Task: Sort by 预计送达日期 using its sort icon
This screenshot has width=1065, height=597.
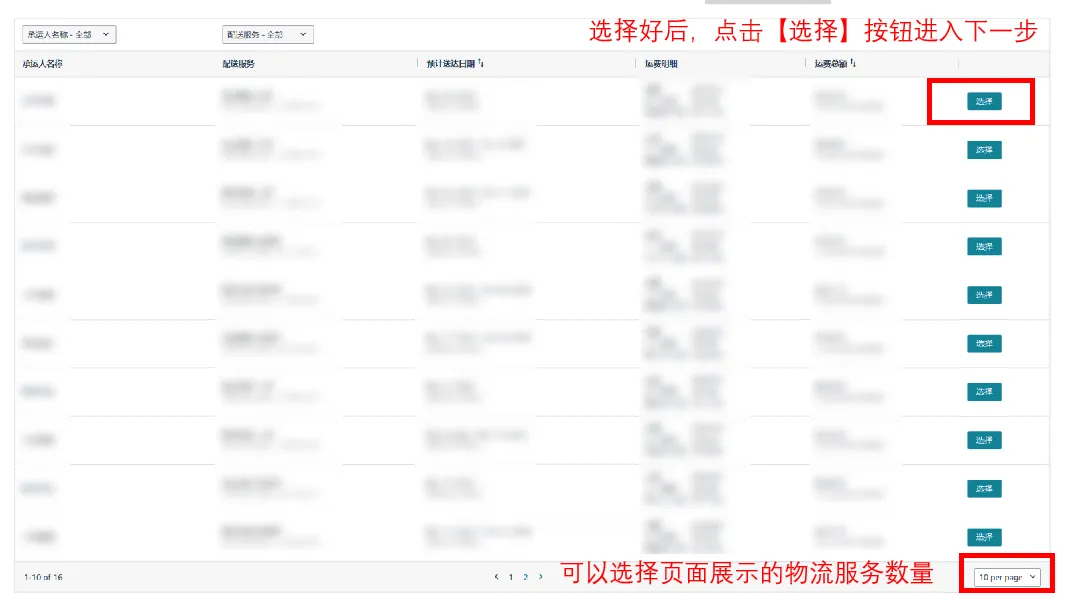Action: pos(481,64)
